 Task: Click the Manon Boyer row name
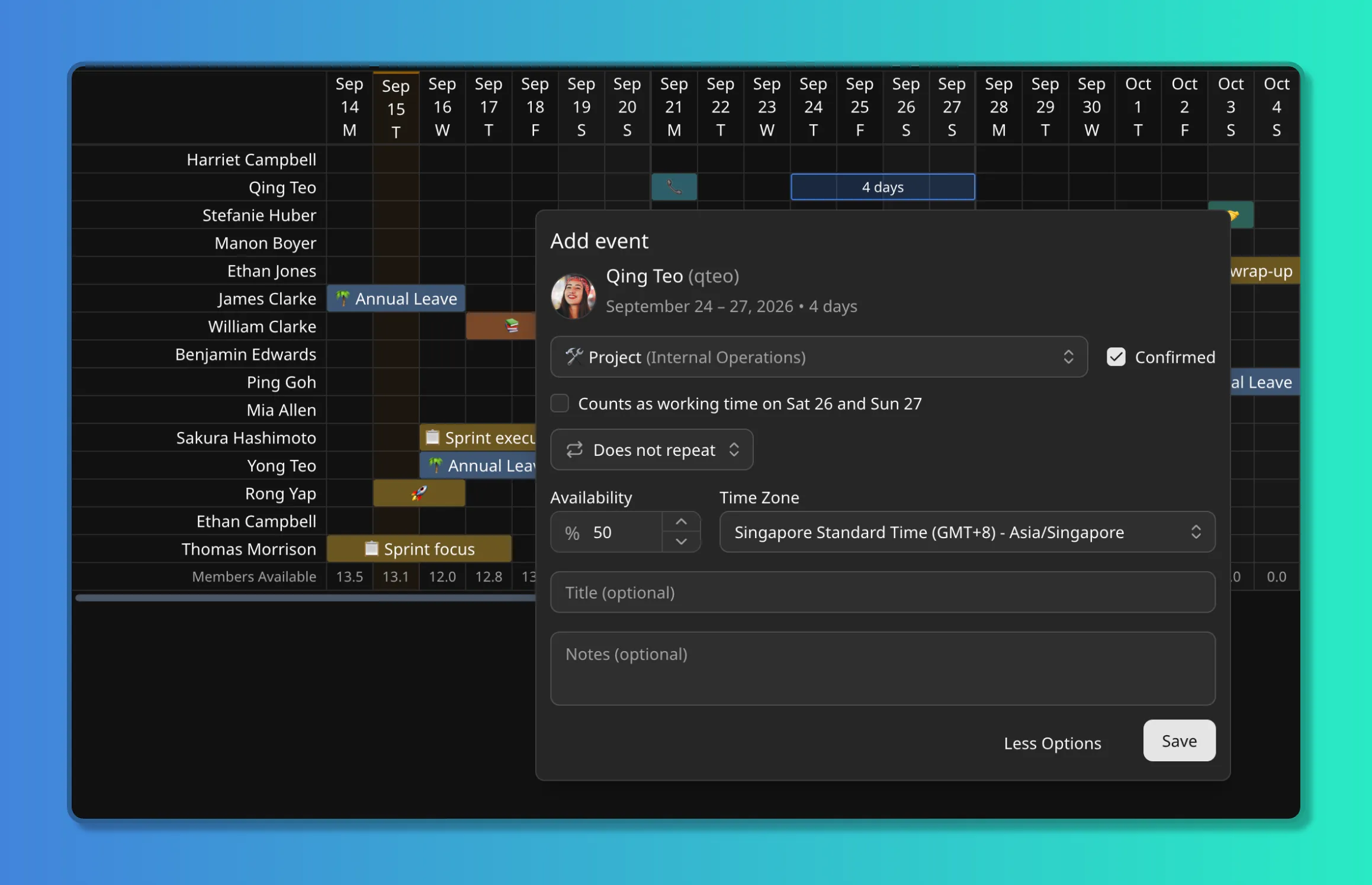[x=265, y=243]
